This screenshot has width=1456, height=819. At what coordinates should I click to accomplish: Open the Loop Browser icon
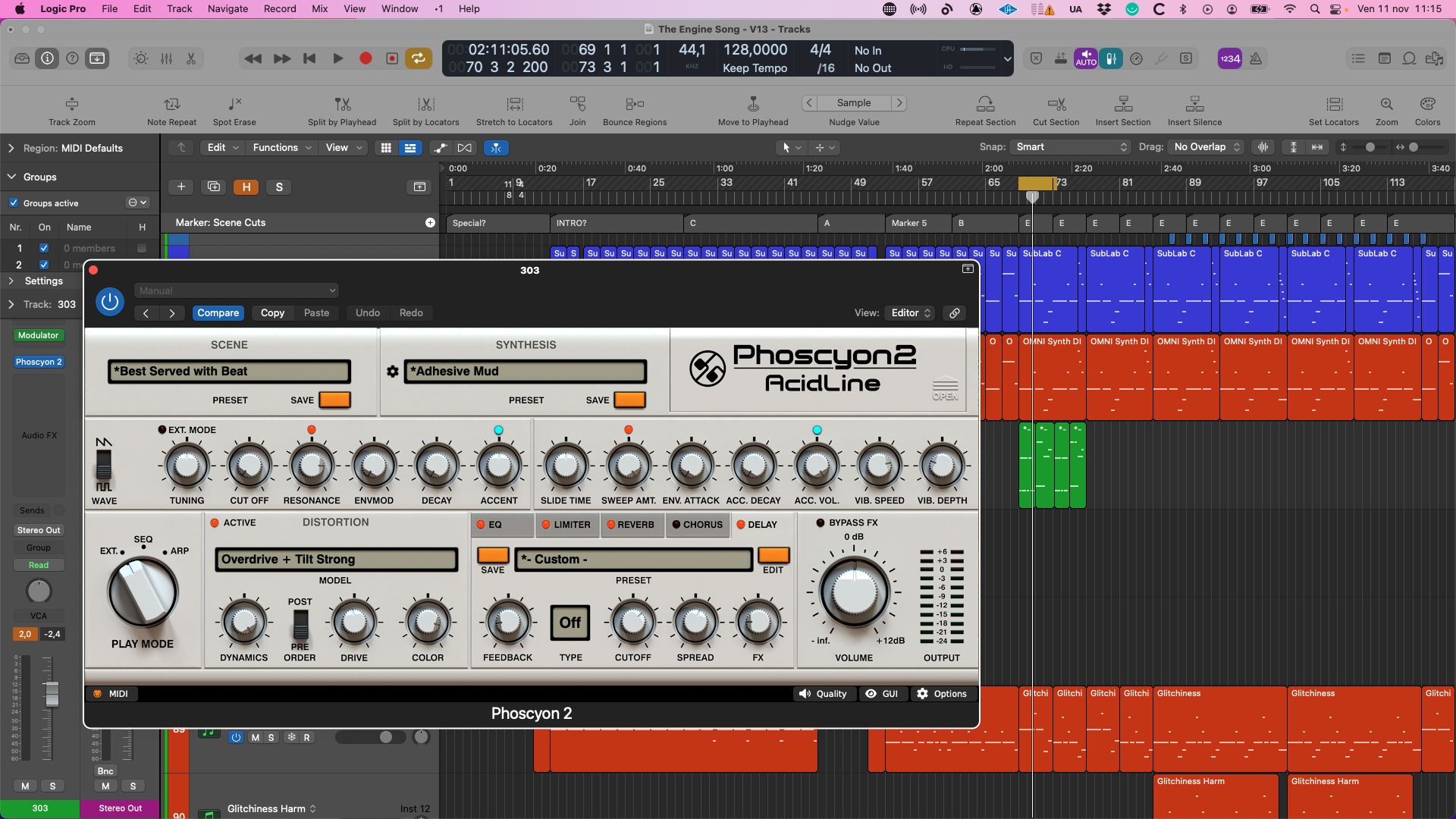[x=1409, y=58]
